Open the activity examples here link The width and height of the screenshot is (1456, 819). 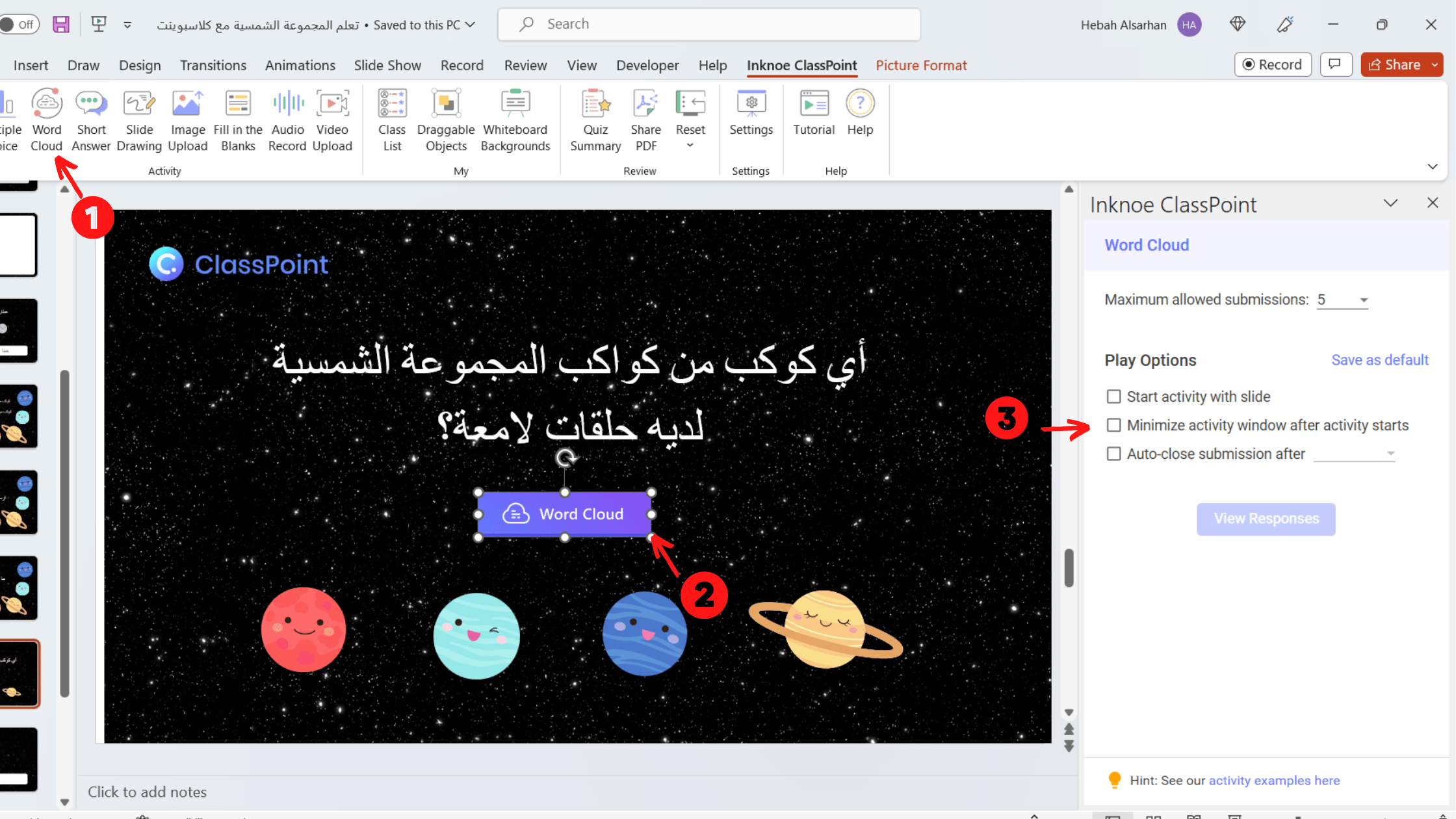[x=1274, y=780]
